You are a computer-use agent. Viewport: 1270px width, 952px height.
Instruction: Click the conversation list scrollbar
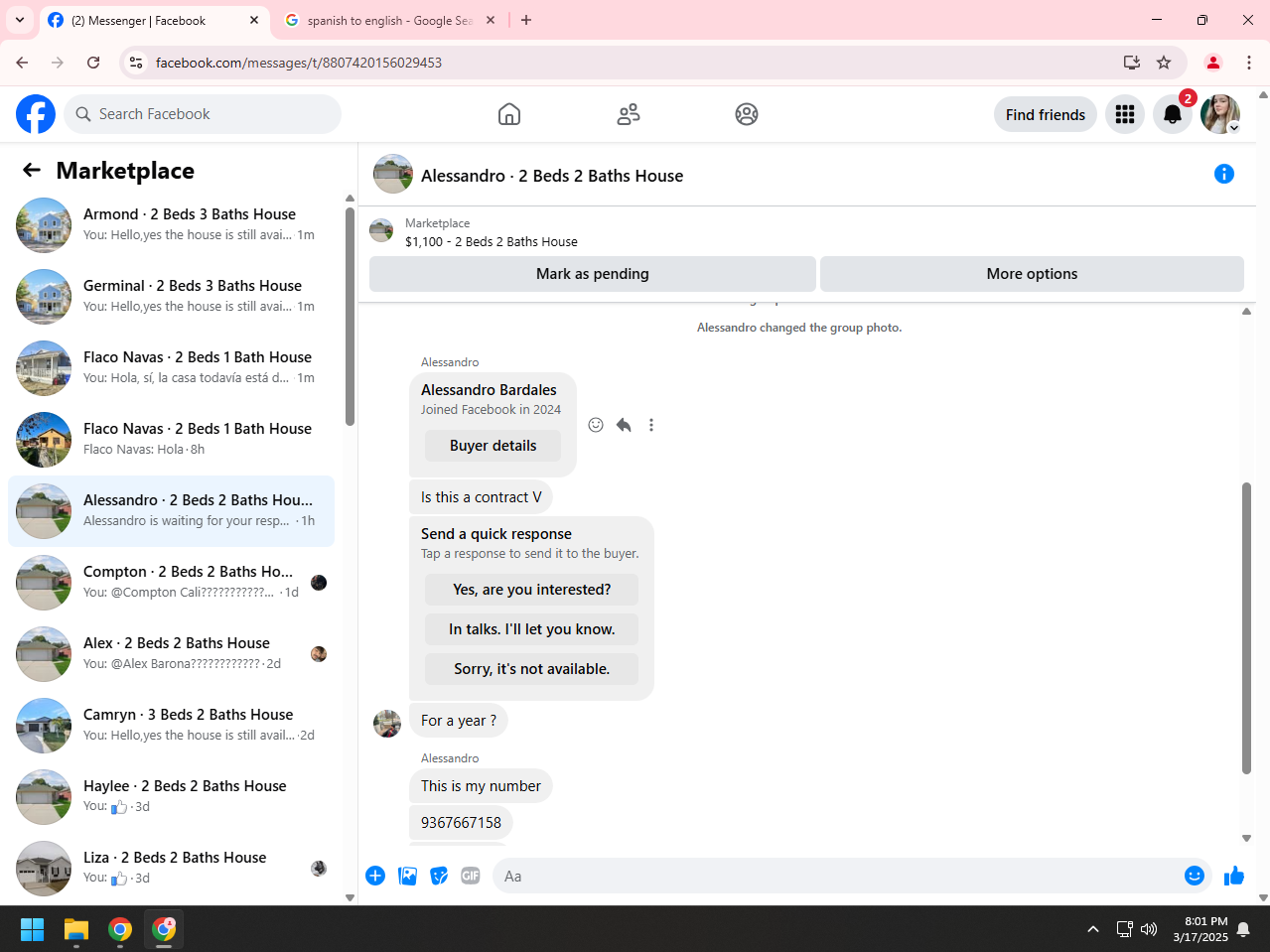[350, 316]
